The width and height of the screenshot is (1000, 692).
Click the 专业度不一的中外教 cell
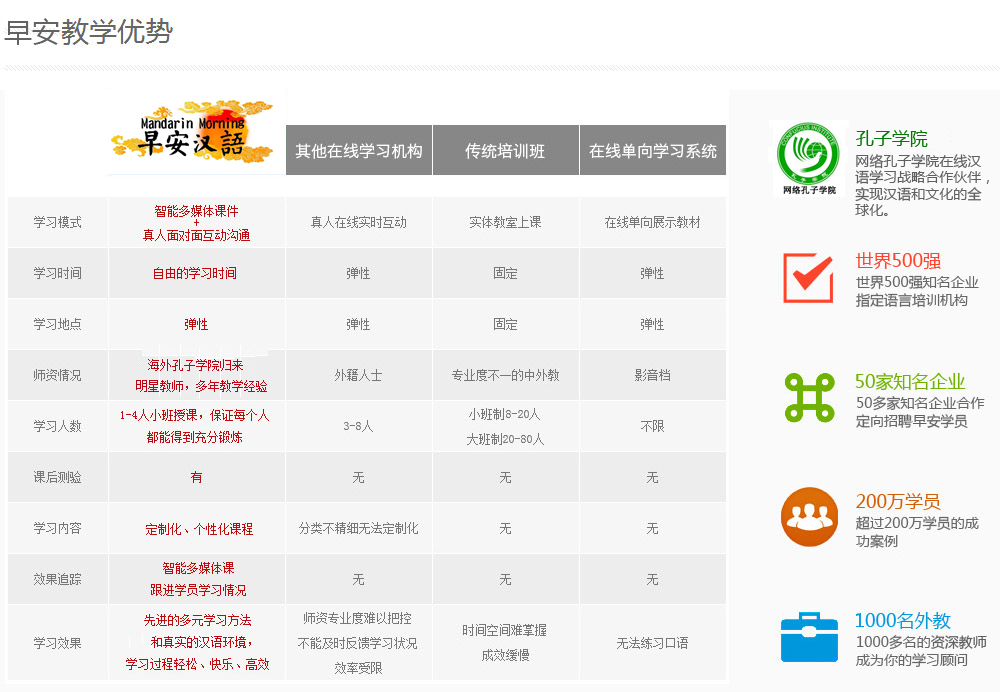[505, 375]
